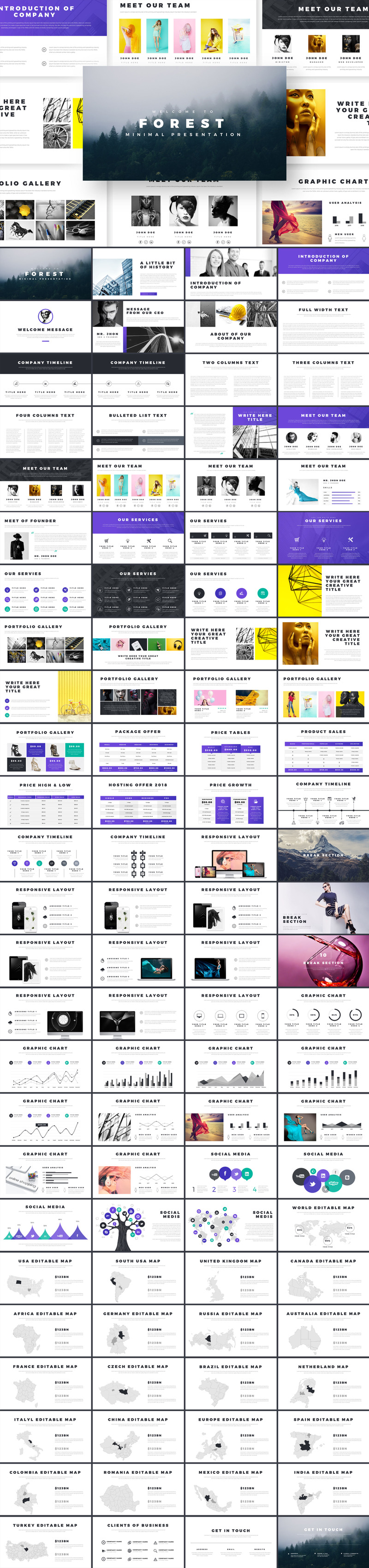The image size is (369, 1568).
Task: Open the mountain Break Section slide
Action: click(323, 854)
